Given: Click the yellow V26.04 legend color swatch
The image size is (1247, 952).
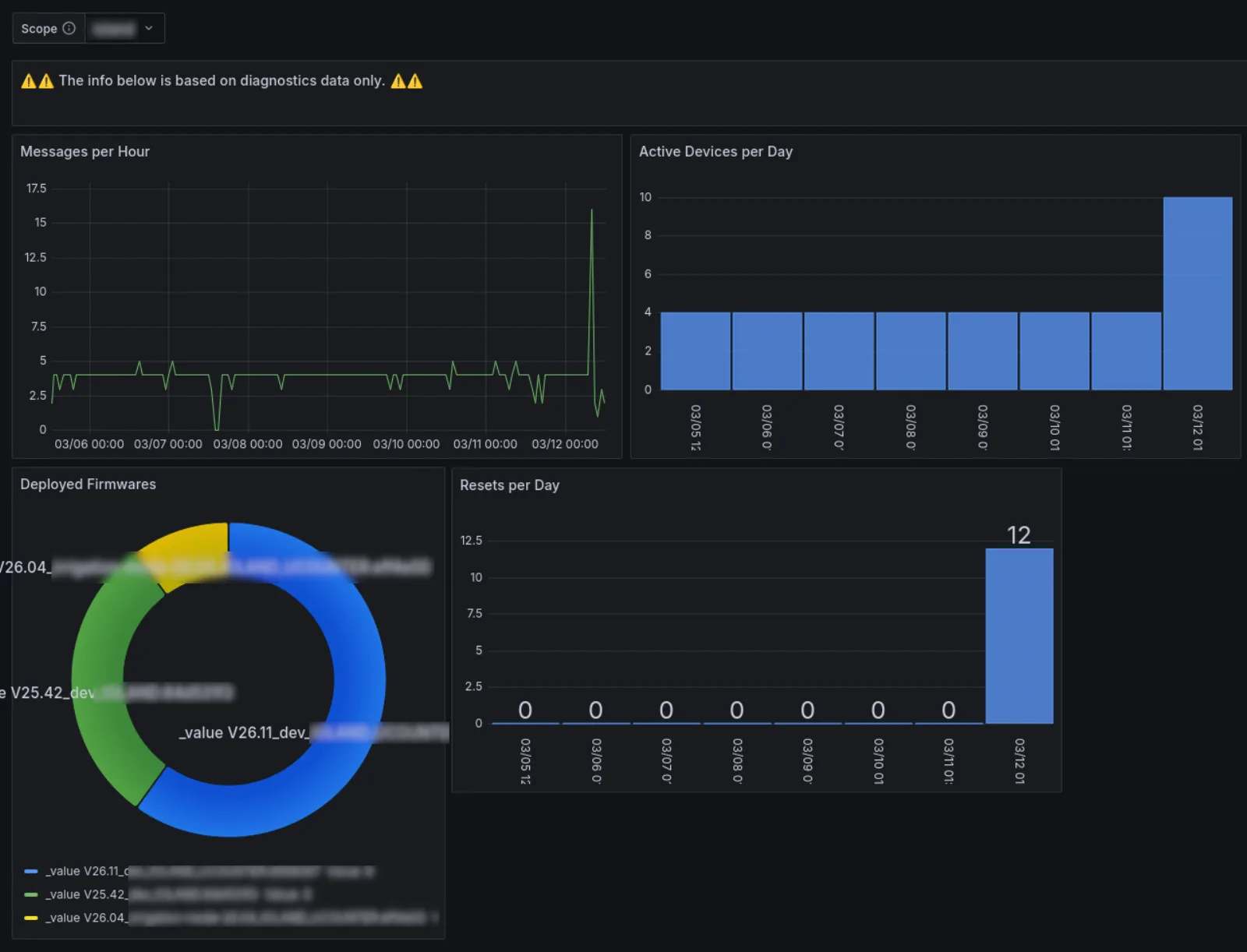Looking at the screenshot, I should pyautogui.click(x=31, y=918).
